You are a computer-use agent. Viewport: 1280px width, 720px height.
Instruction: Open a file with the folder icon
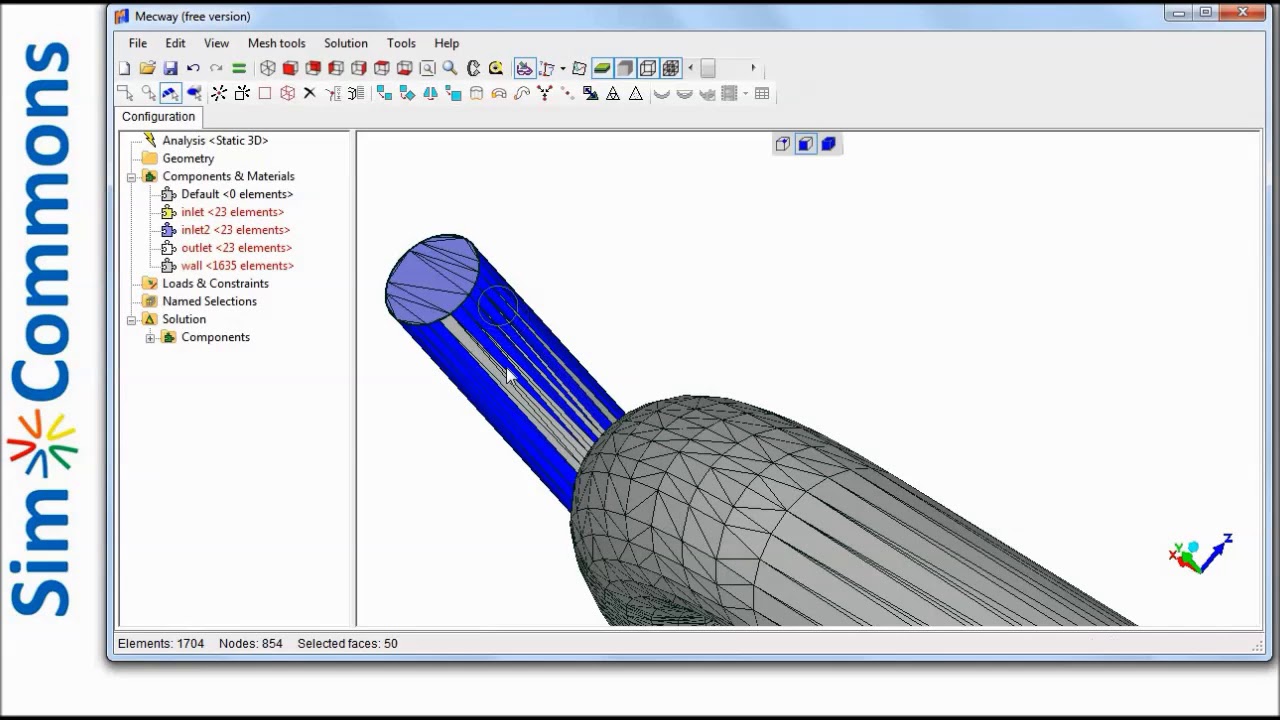coord(147,68)
